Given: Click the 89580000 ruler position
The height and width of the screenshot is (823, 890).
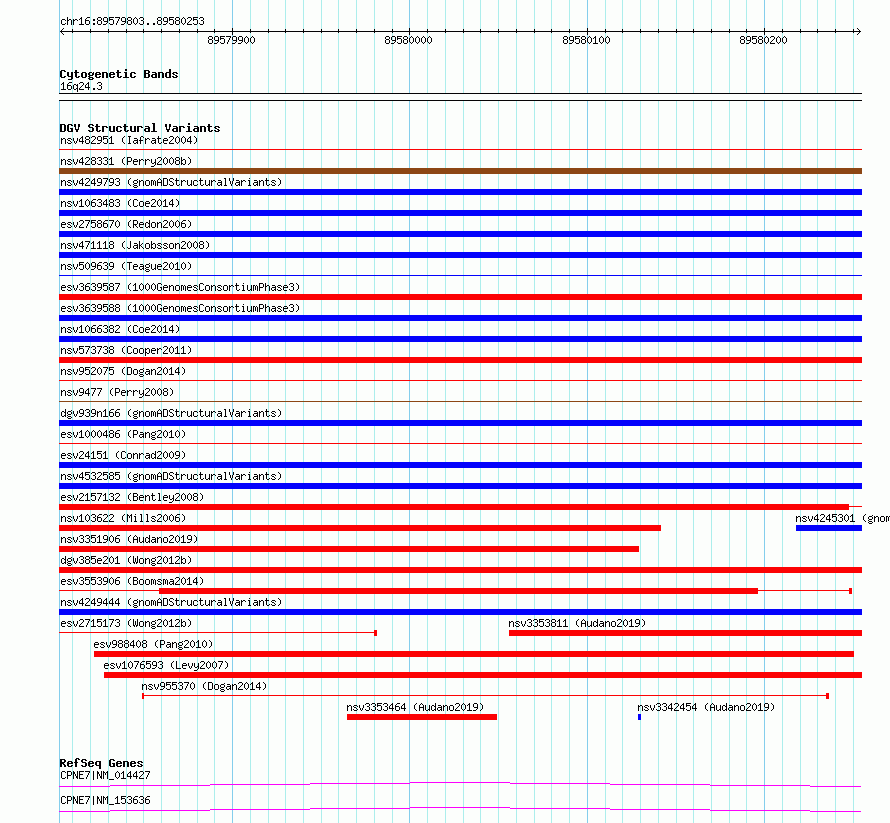Looking at the screenshot, I should coord(409,40).
